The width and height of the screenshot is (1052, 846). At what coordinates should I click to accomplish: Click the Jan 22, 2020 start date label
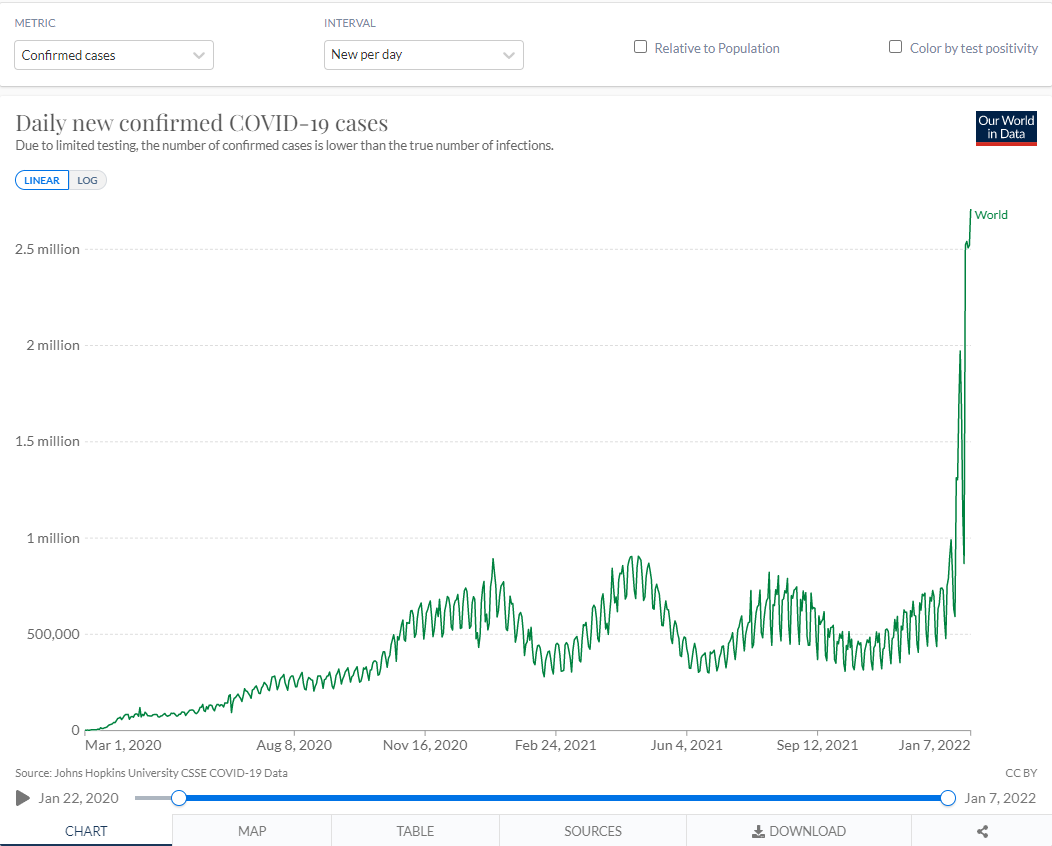pyautogui.click(x=78, y=798)
